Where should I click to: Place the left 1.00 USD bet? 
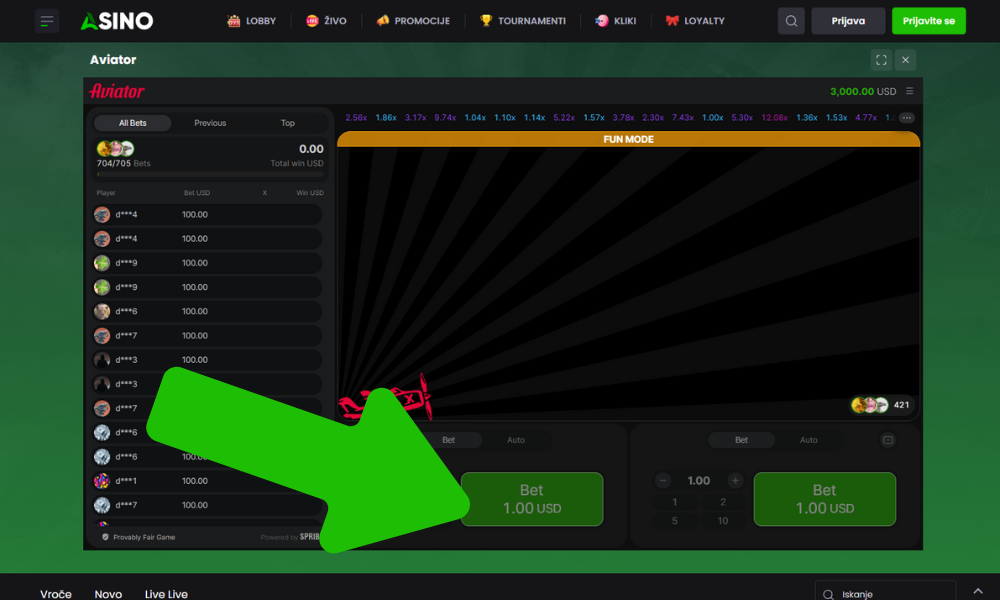click(532, 499)
